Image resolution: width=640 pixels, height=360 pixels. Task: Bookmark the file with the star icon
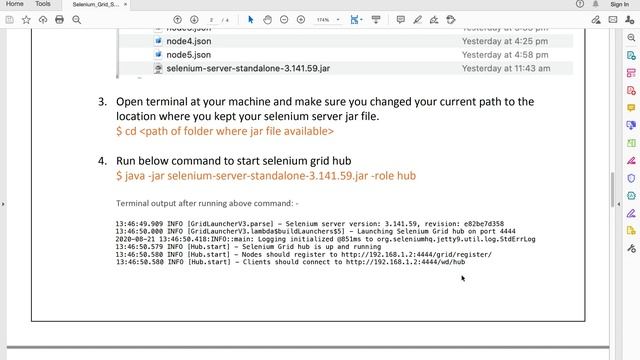click(26, 20)
